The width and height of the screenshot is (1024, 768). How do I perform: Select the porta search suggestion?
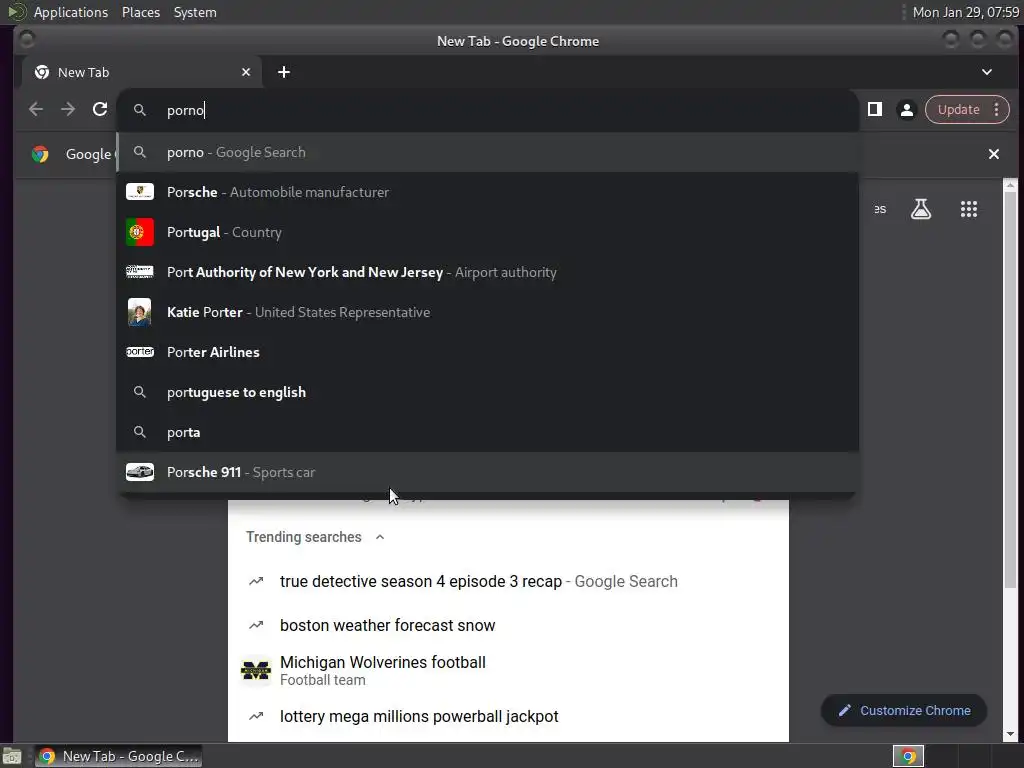(487, 432)
